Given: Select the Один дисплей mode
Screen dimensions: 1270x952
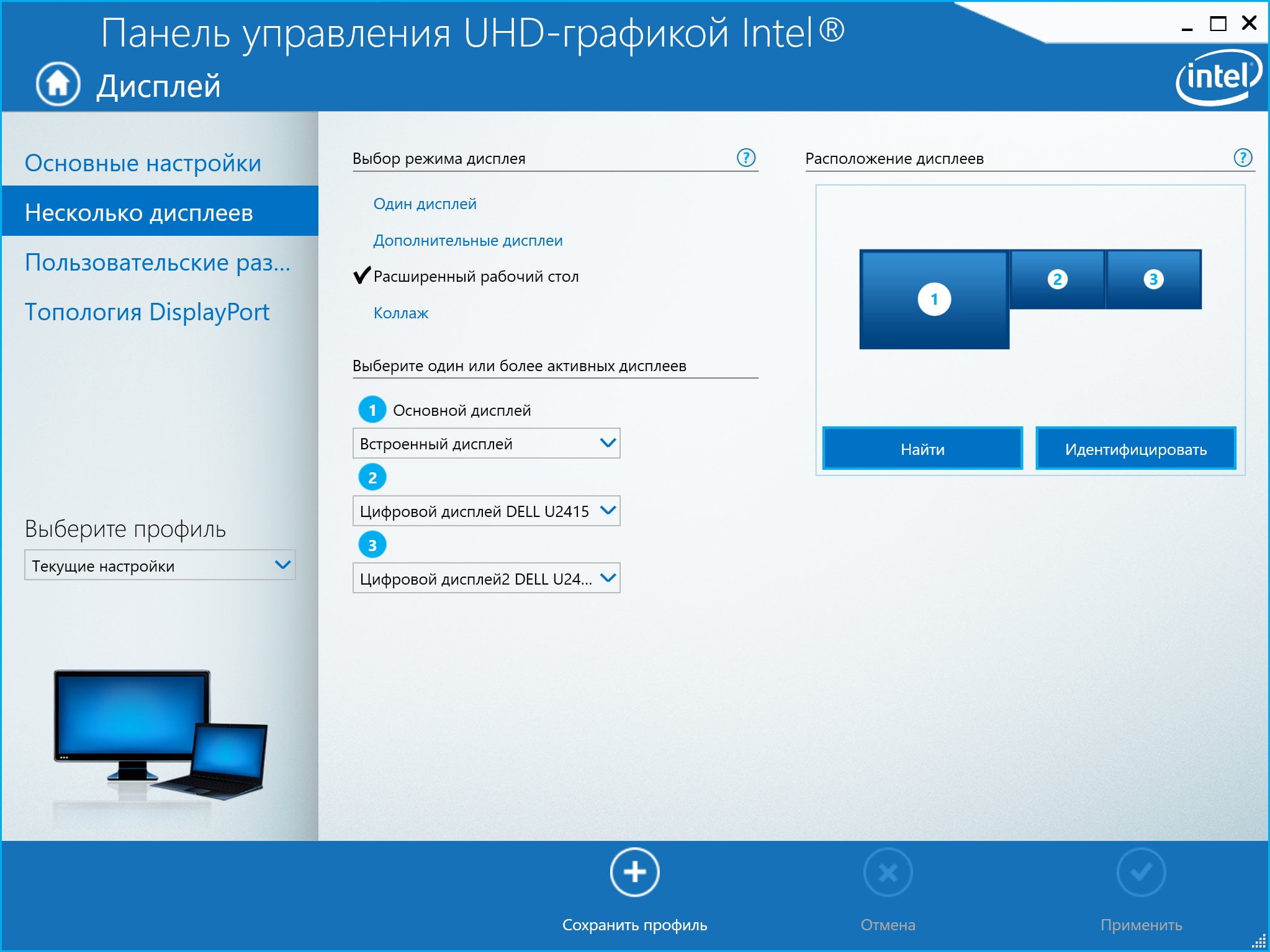Looking at the screenshot, I should click(425, 204).
